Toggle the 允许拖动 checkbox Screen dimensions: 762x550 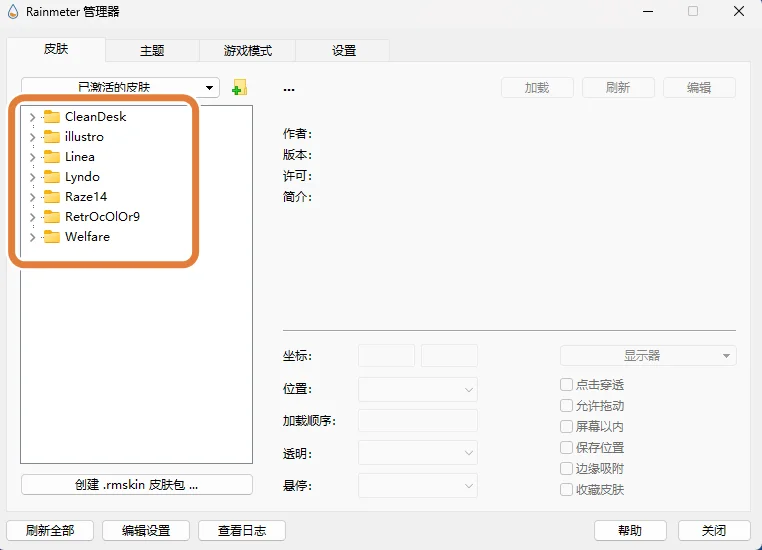[566, 406]
